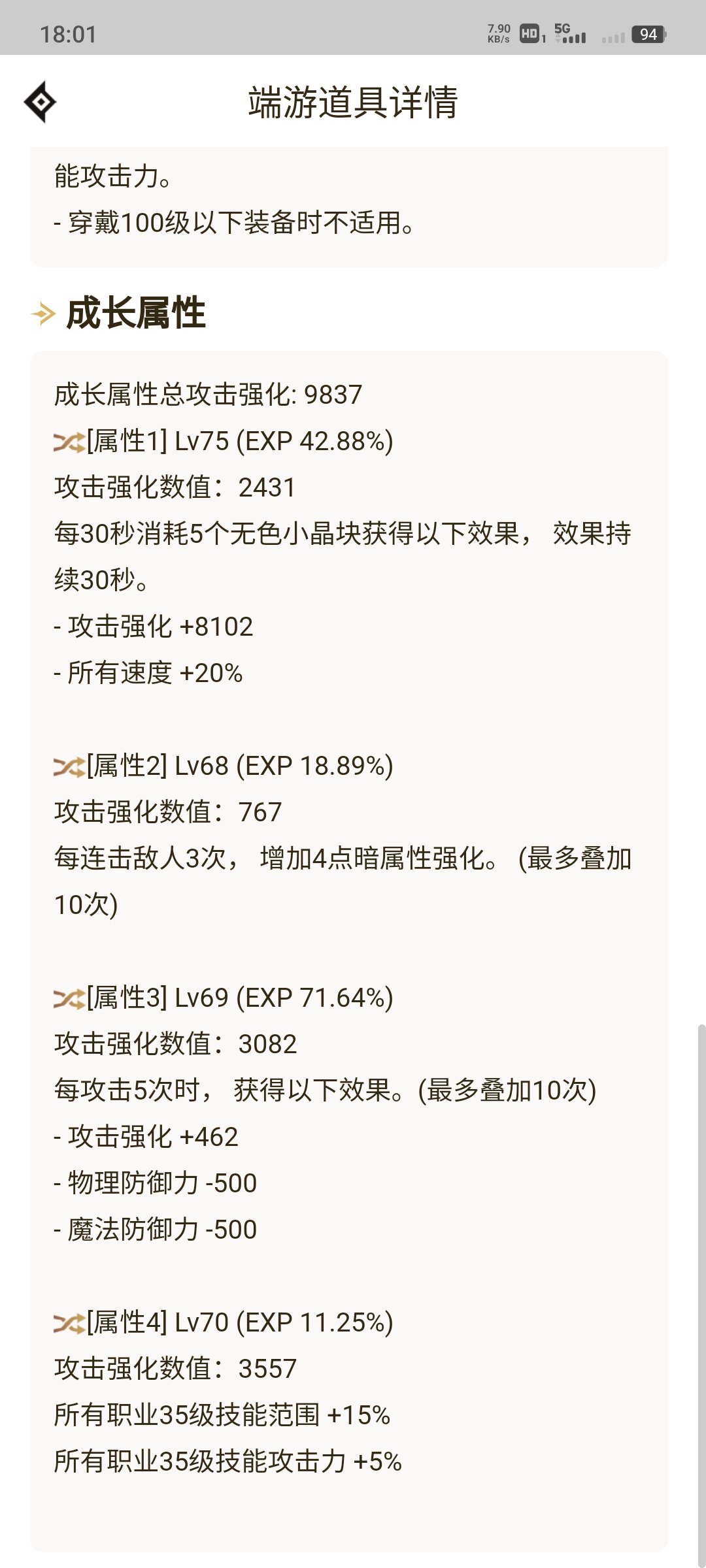Click the shuffle icon beside 属性3
706x1568 pixels.
click(x=69, y=999)
